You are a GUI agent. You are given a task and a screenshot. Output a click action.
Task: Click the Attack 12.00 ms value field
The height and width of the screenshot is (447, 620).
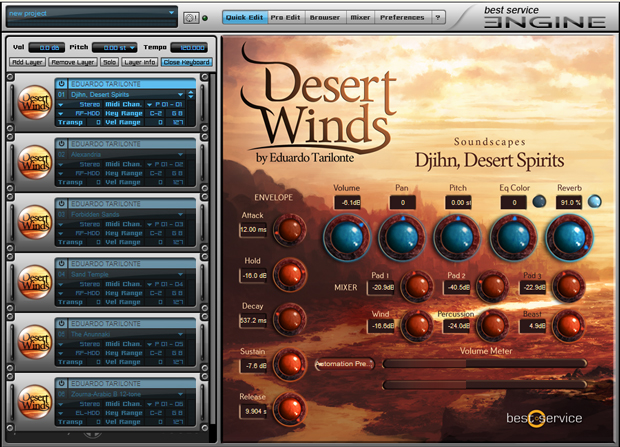pos(253,229)
